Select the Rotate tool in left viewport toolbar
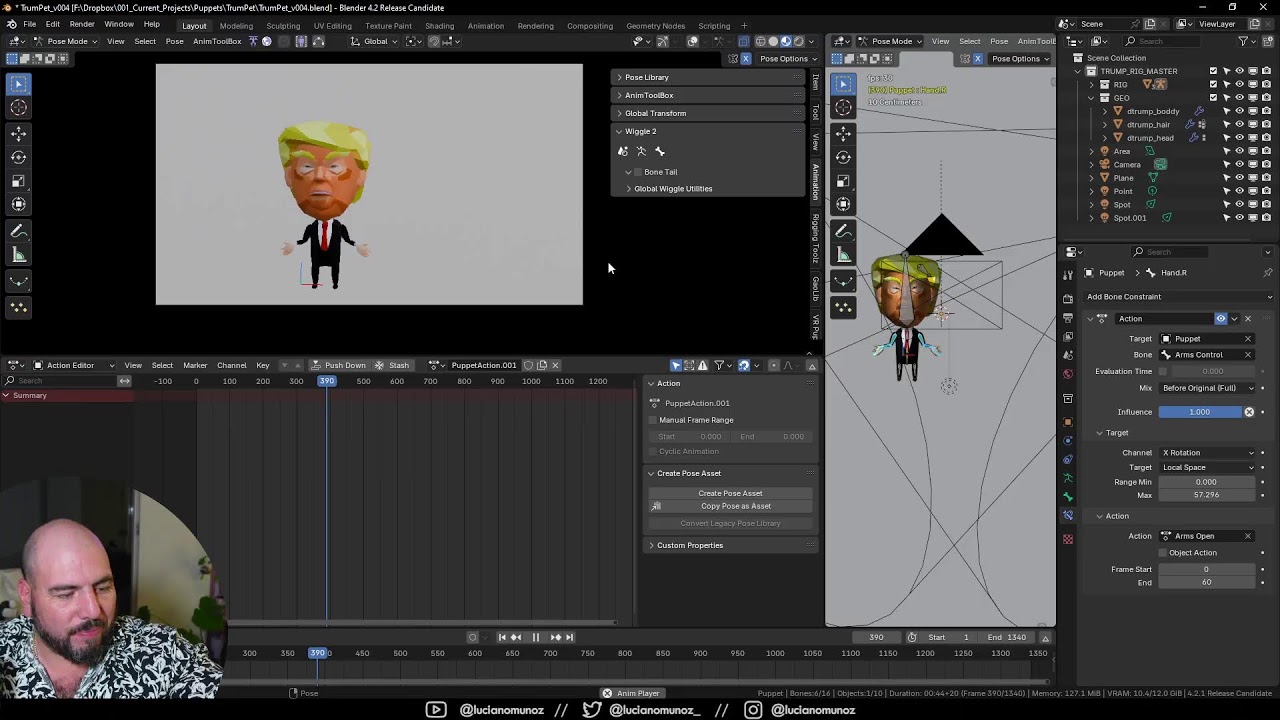 point(19,157)
